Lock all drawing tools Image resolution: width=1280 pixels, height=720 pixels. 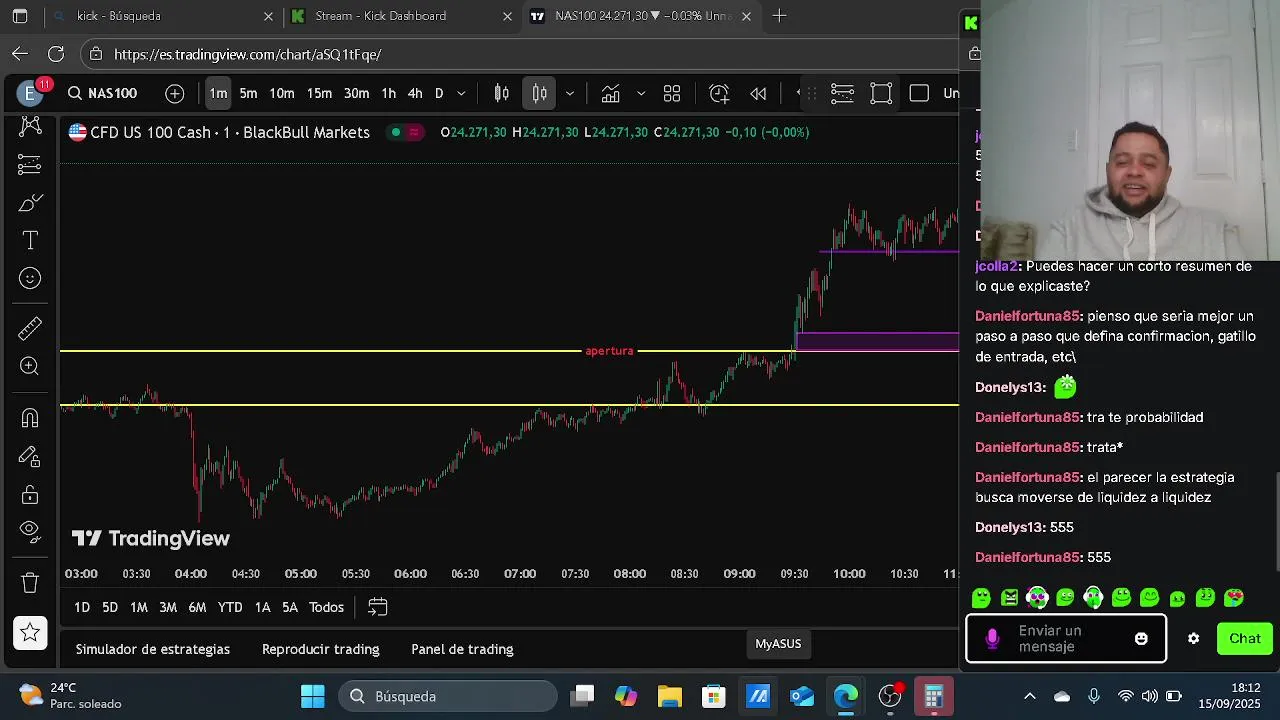[30, 495]
